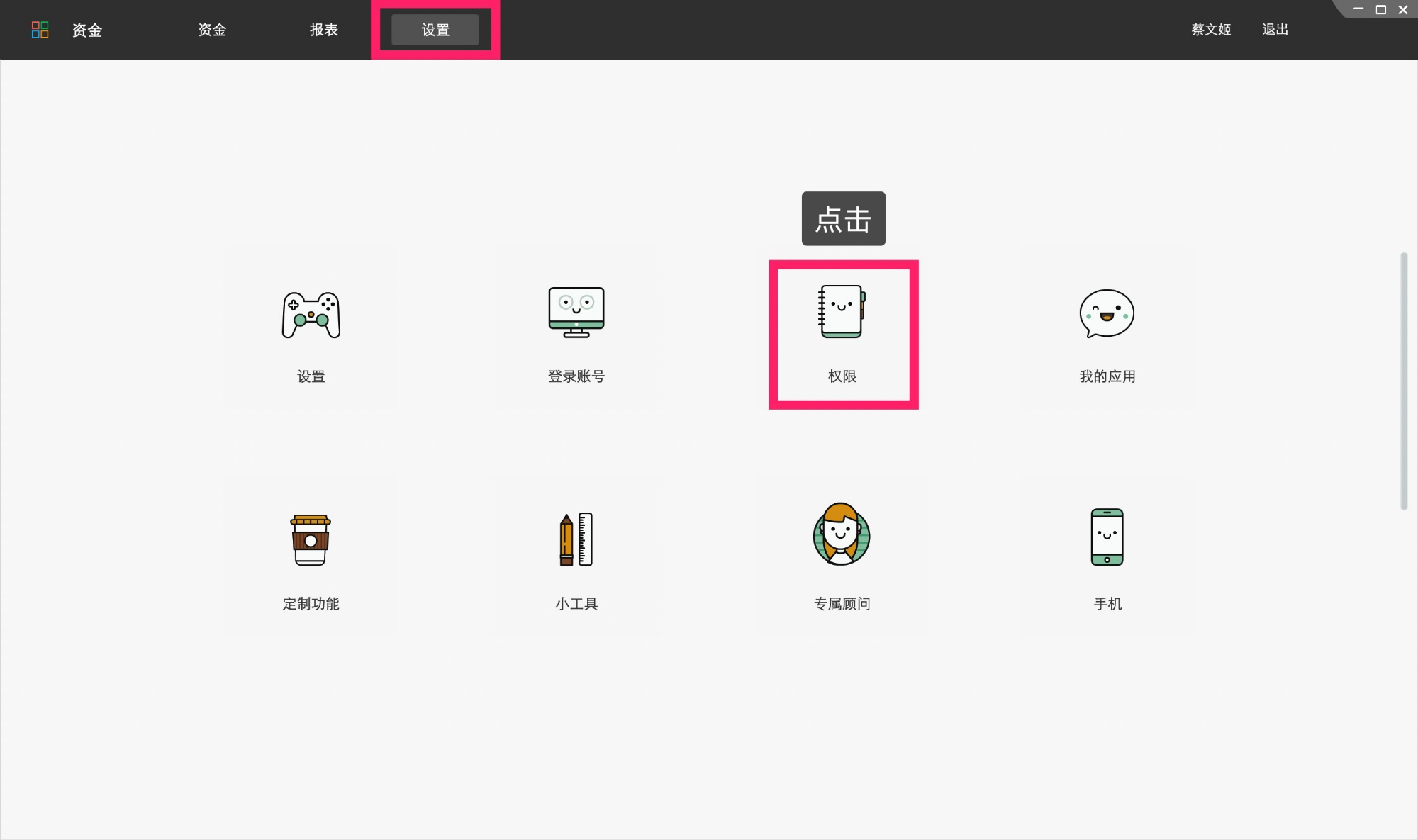Screen dimensions: 1418x840
Task: Click the 权限 label under notebook icon
Action: pos(843,376)
